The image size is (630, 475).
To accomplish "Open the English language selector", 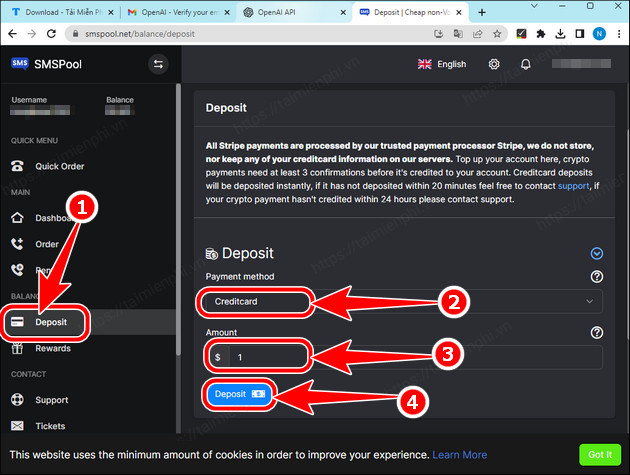I will [441, 64].
